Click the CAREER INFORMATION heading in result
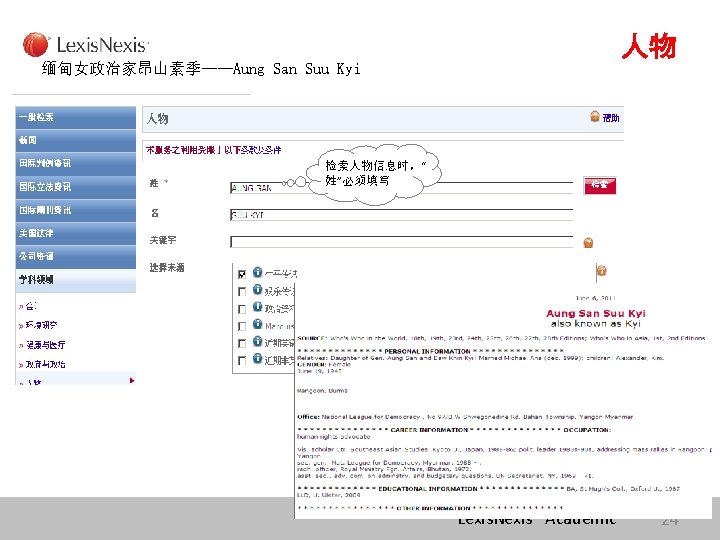The width and height of the screenshot is (720, 540). click(429, 430)
